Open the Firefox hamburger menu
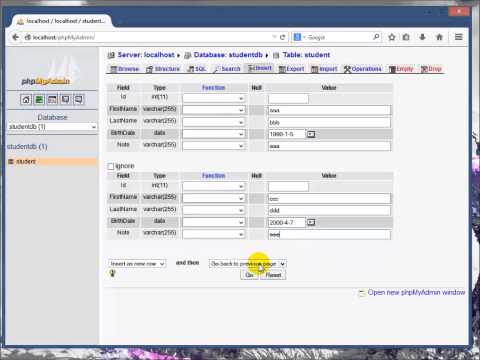This screenshot has height=360, width=480. [459, 37]
